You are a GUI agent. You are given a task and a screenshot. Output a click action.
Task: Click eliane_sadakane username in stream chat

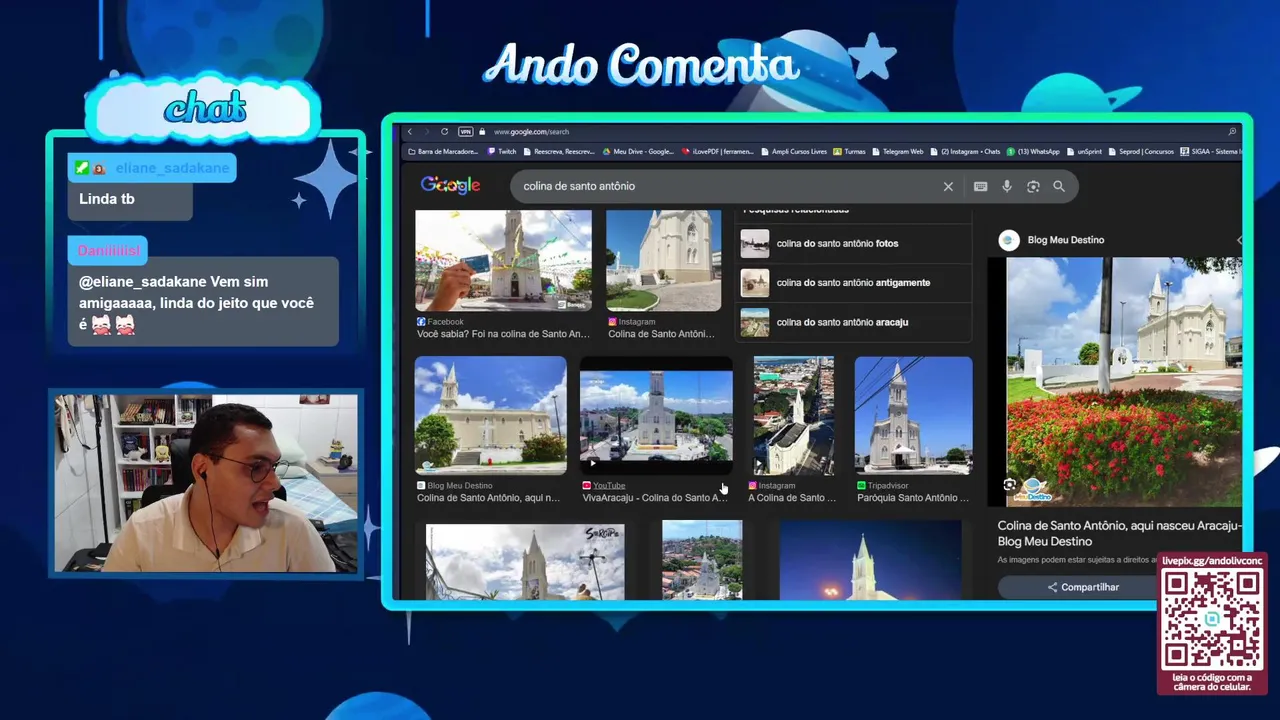coord(172,168)
